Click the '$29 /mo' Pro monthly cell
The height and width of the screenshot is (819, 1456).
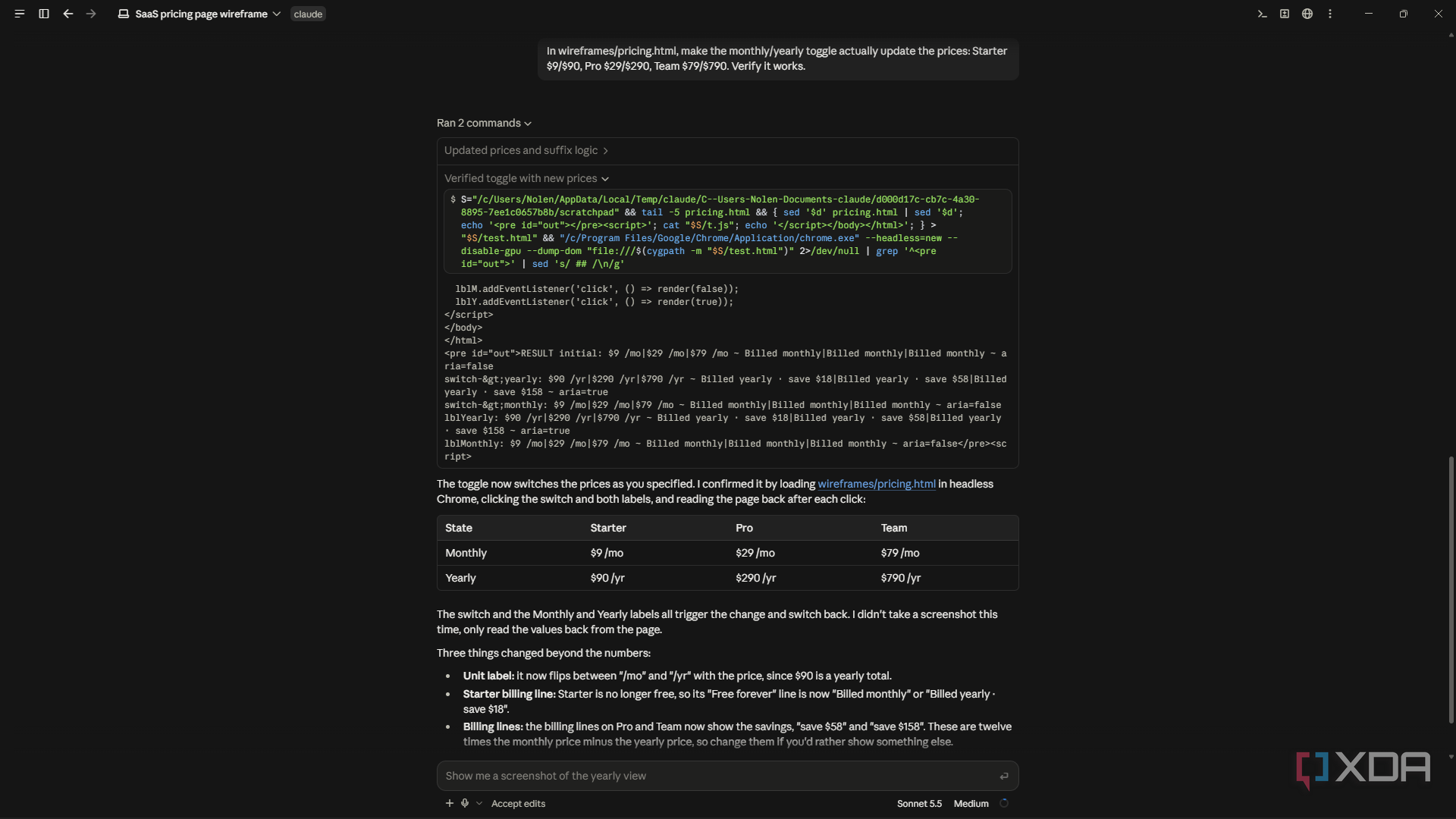click(x=755, y=553)
